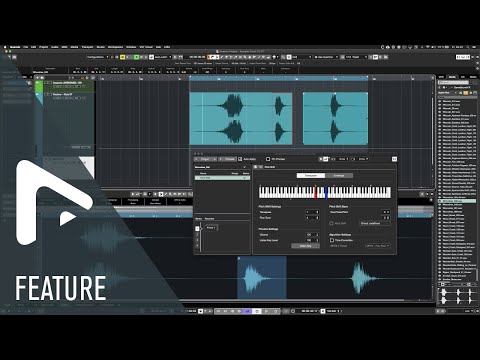
Task: Select the highlighted file in media list
Action: click(x=457, y=201)
